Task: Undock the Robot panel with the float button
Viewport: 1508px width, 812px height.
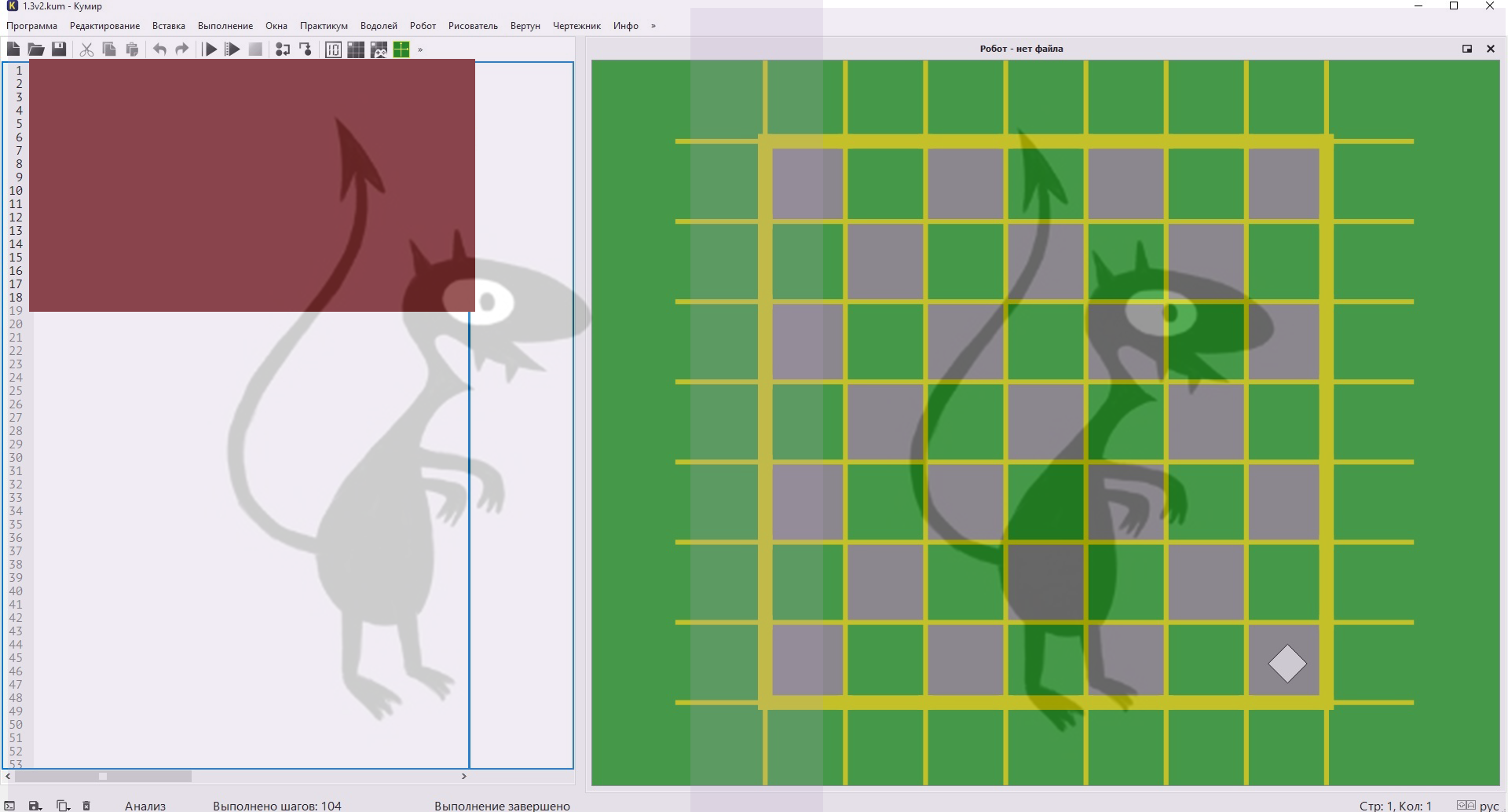Action: (x=1466, y=49)
